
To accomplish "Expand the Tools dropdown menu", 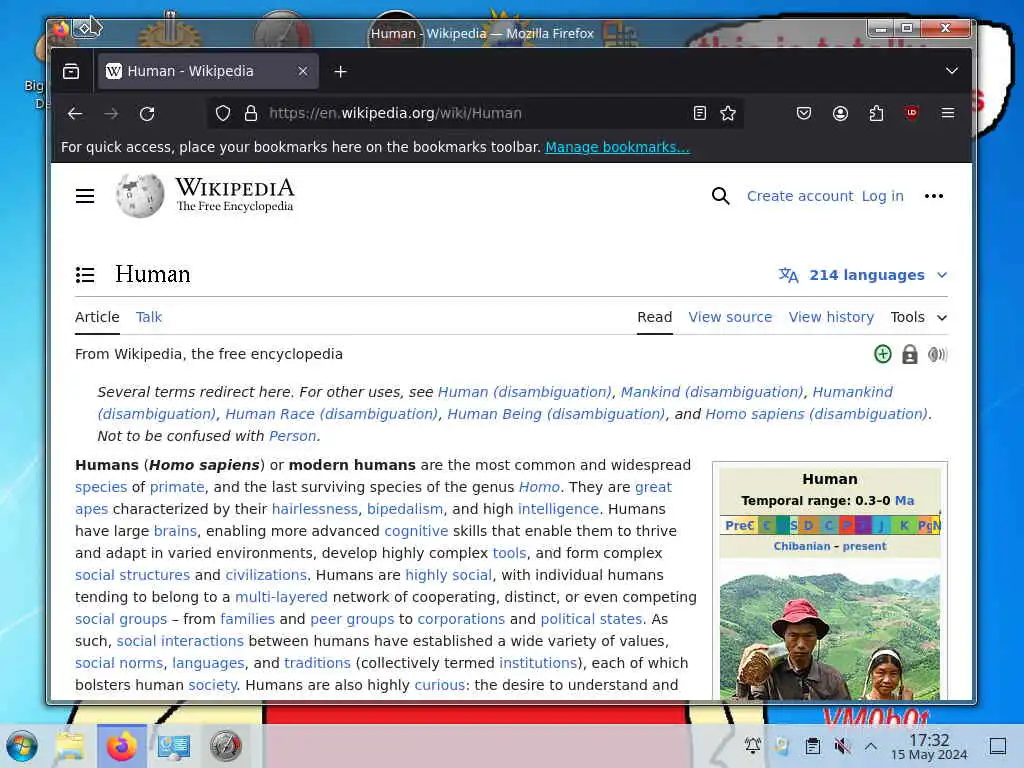I will pyautogui.click(x=919, y=317).
